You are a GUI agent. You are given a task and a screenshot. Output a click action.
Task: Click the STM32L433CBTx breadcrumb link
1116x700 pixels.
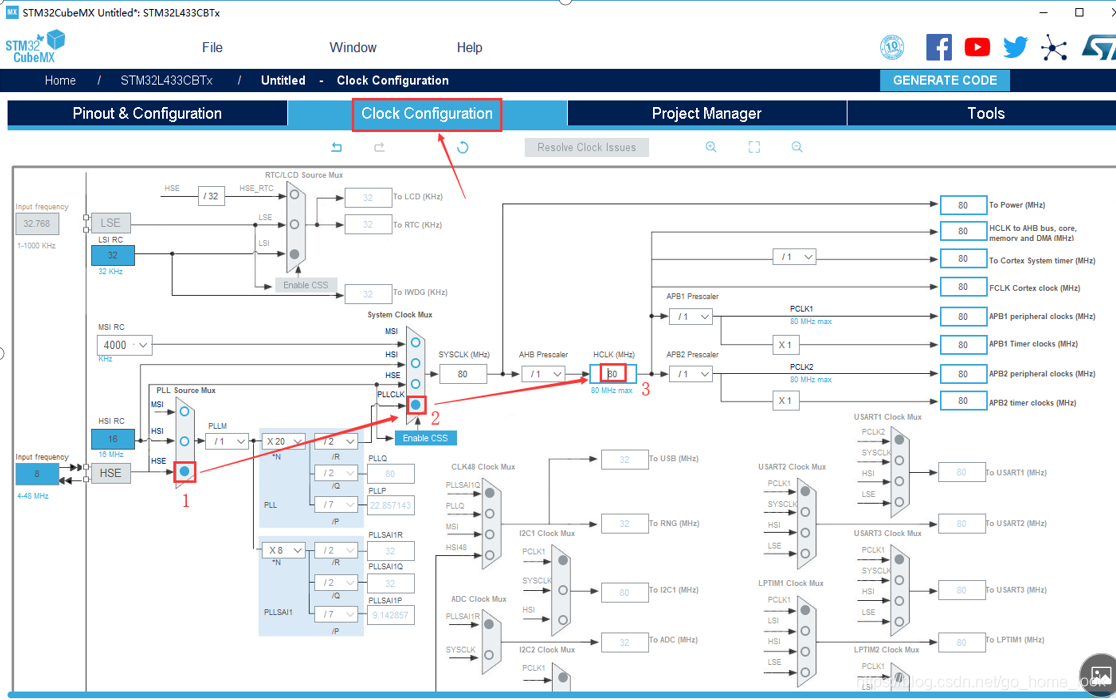click(x=167, y=80)
